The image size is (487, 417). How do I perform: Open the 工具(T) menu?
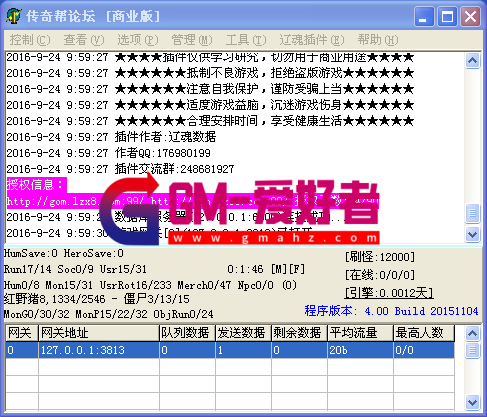[246, 40]
